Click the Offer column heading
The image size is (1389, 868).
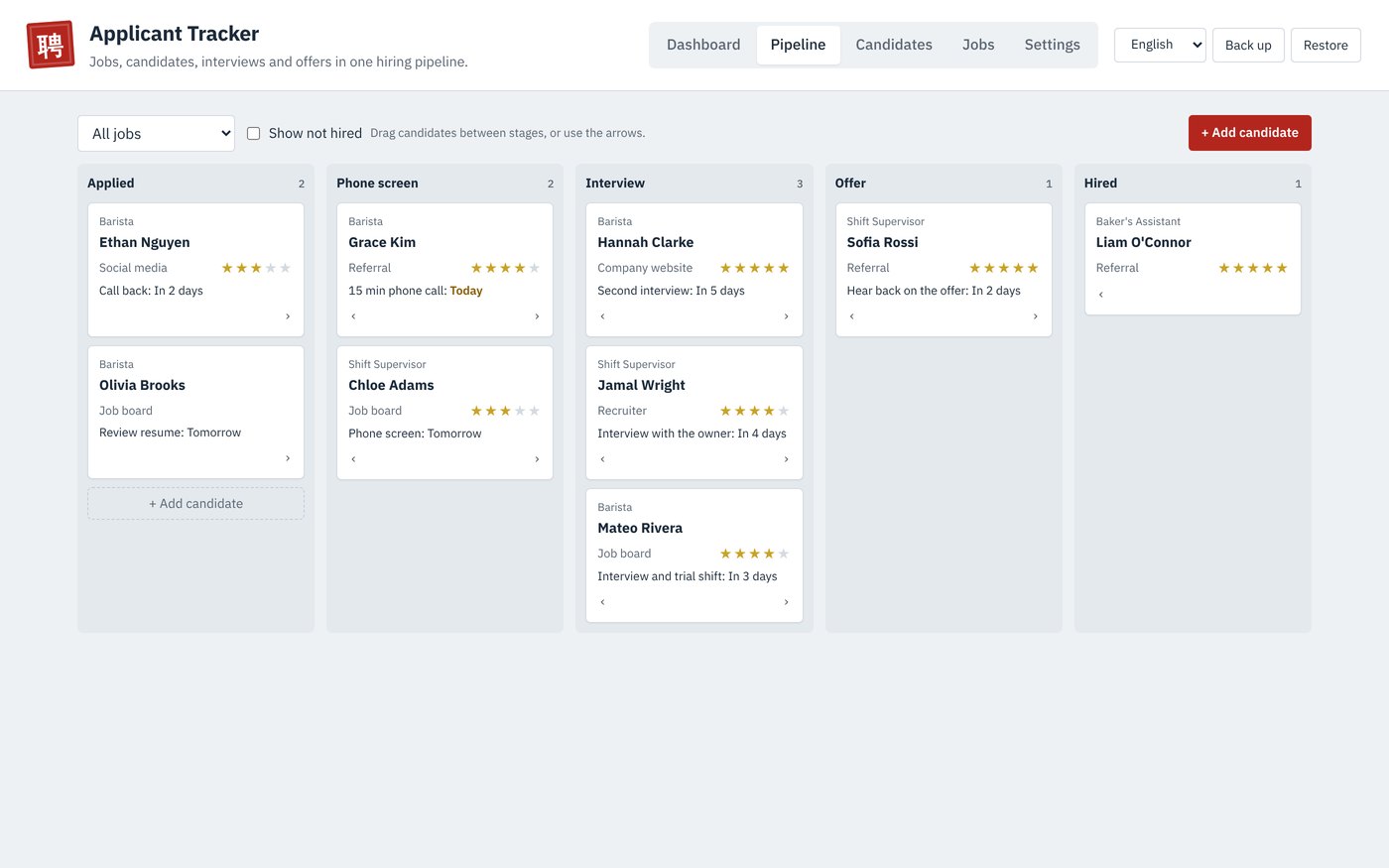point(850,184)
